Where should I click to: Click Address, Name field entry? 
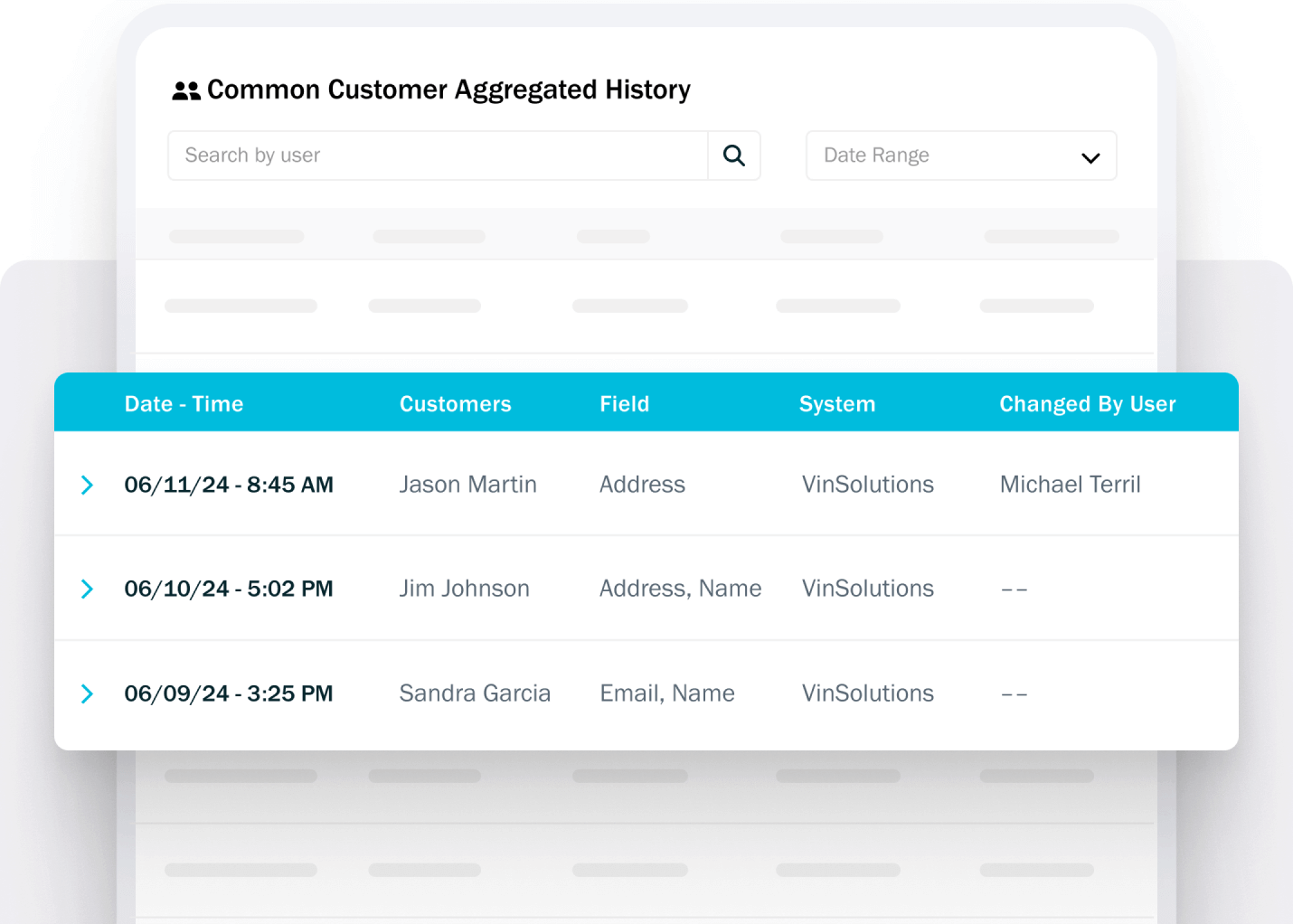(680, 589)
